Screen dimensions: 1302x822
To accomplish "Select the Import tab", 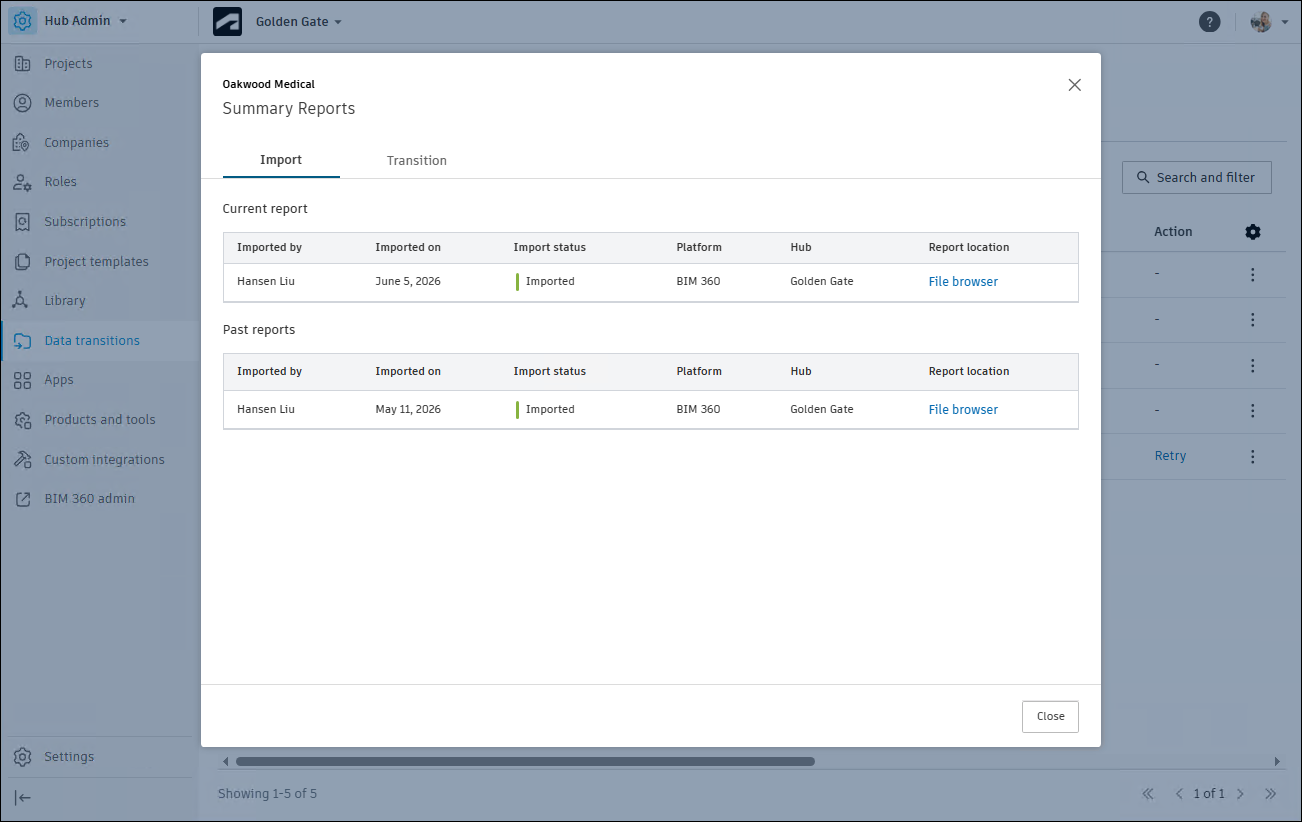I will pos(281,160).
